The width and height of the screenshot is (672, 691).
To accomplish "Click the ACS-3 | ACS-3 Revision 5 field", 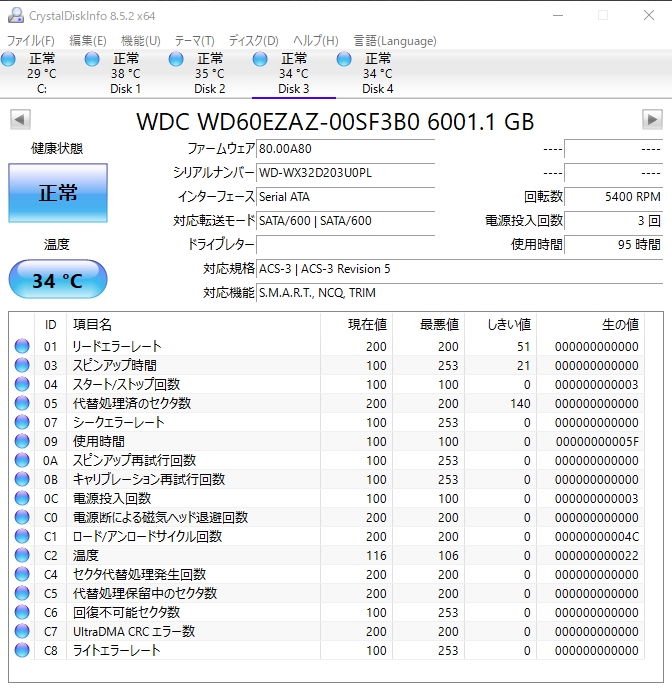I will pyautogui.click(x=460, y=268).
